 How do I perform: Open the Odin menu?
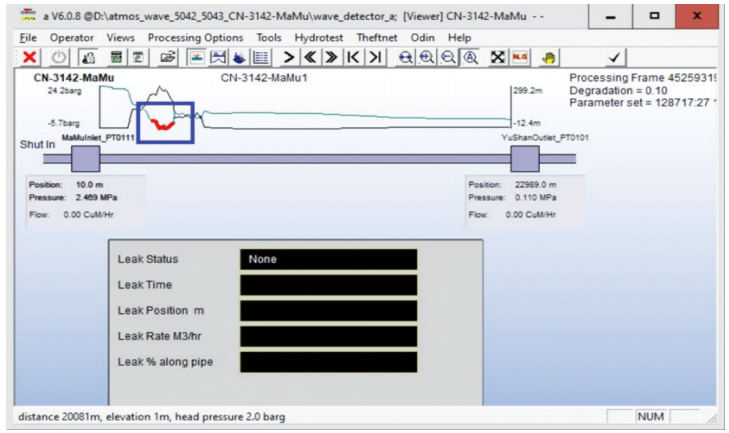[x=423, y=37]
